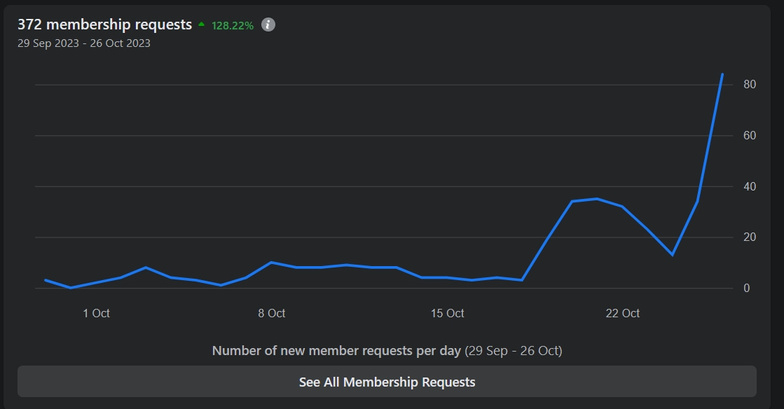Open See All Membership Requests

click(387, 382)
